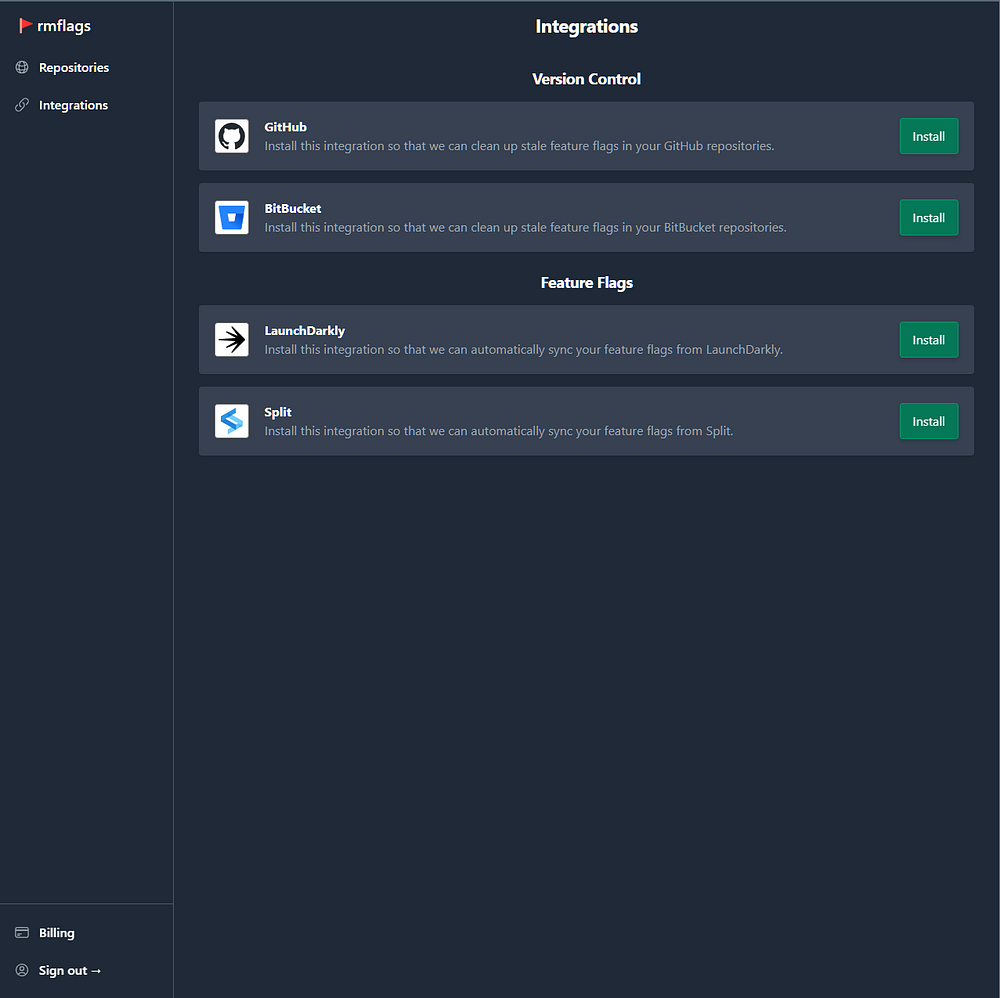Click the Split logo icon
The height and width of the screenshot is (998, 1000).
pos(232,422)
